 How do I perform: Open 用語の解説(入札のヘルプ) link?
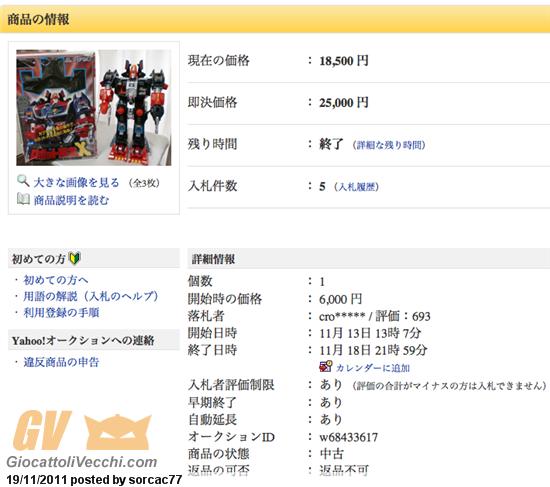(x=90, y=296)
